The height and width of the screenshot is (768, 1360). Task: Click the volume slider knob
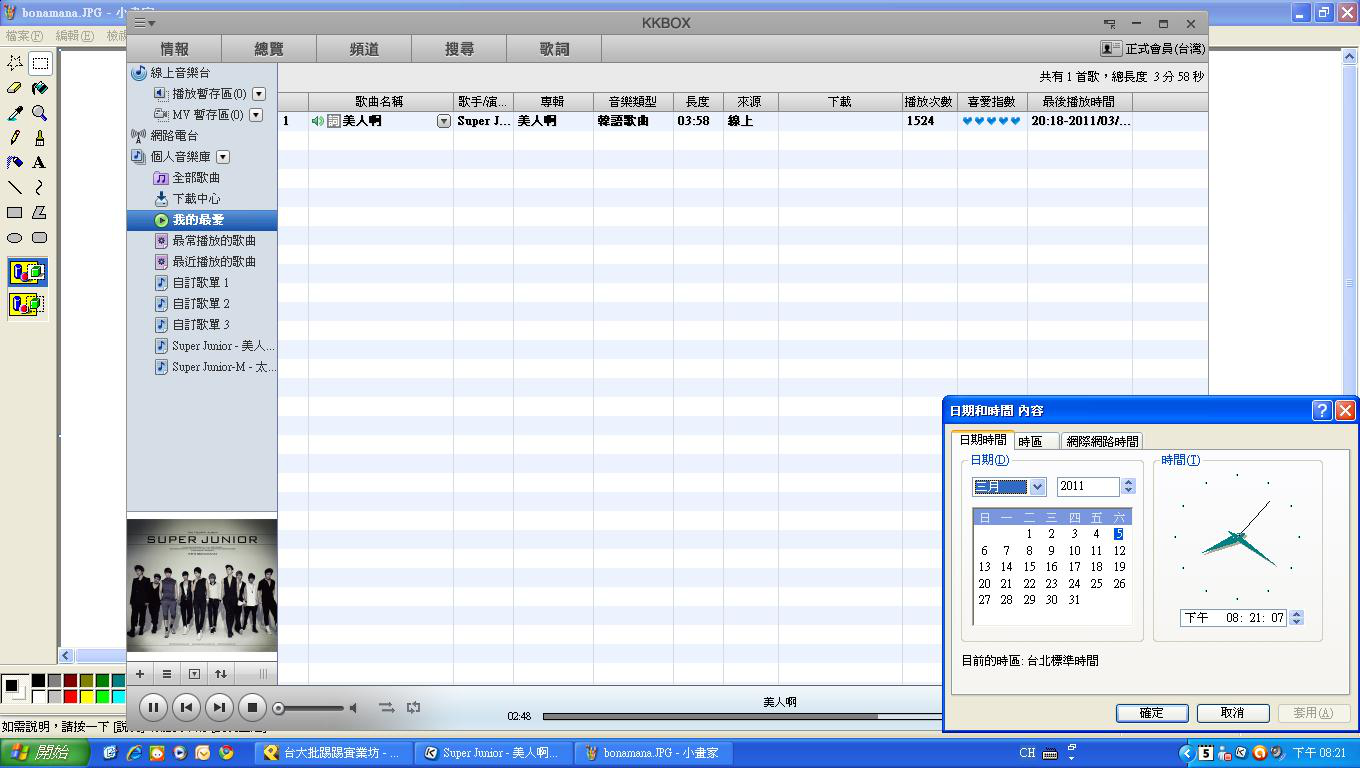[279, 708]
